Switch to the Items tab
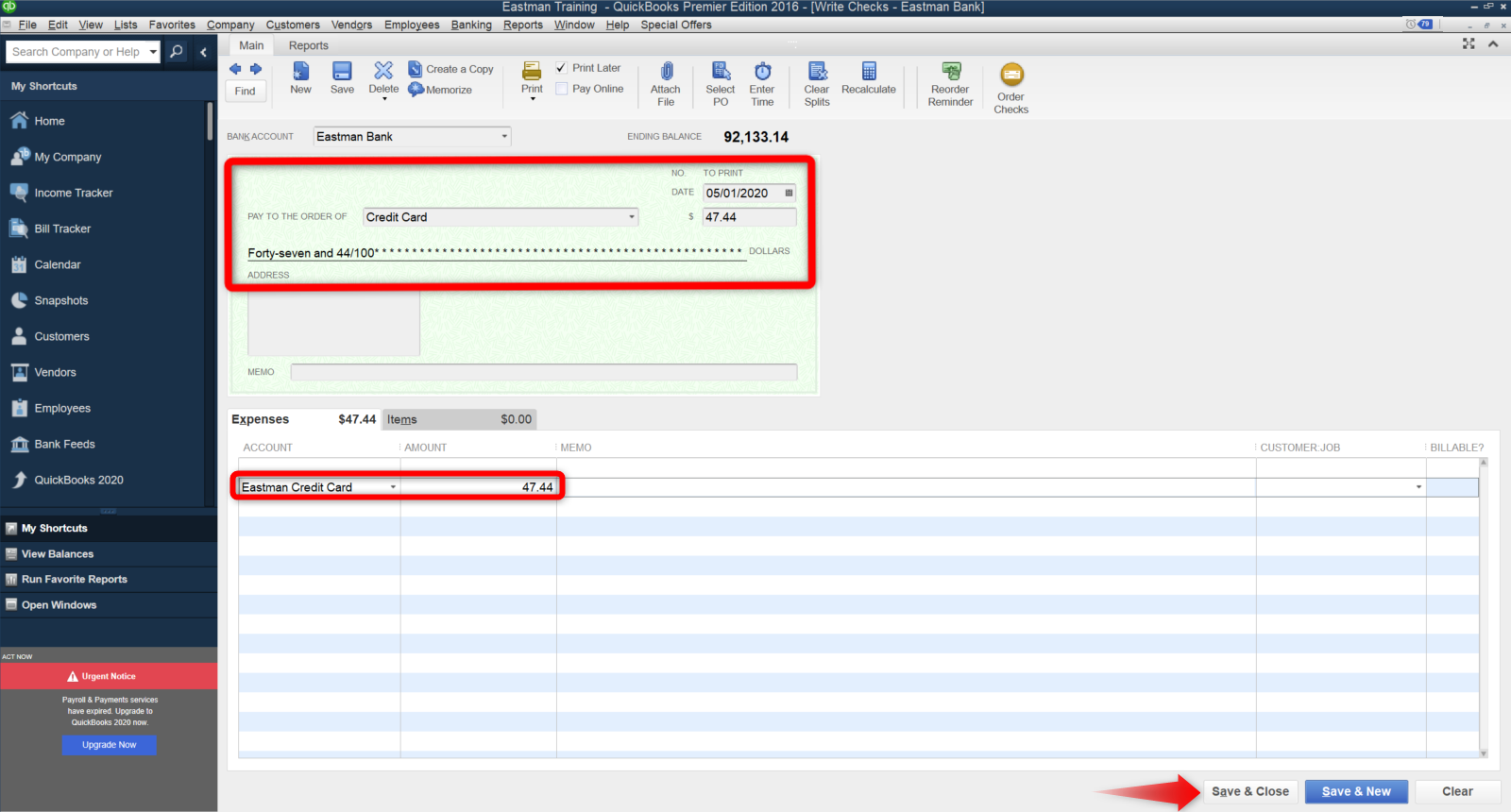The height and width of the screenshot is (812, 1511). click(459, 419)
